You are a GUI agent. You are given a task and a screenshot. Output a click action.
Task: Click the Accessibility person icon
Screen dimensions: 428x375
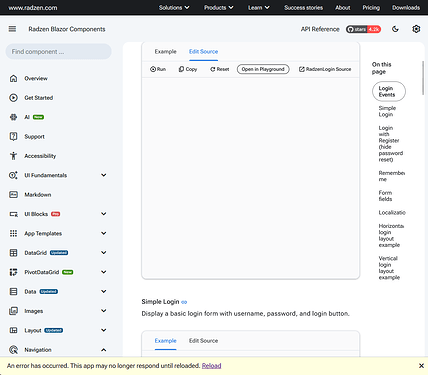[13, 156]
